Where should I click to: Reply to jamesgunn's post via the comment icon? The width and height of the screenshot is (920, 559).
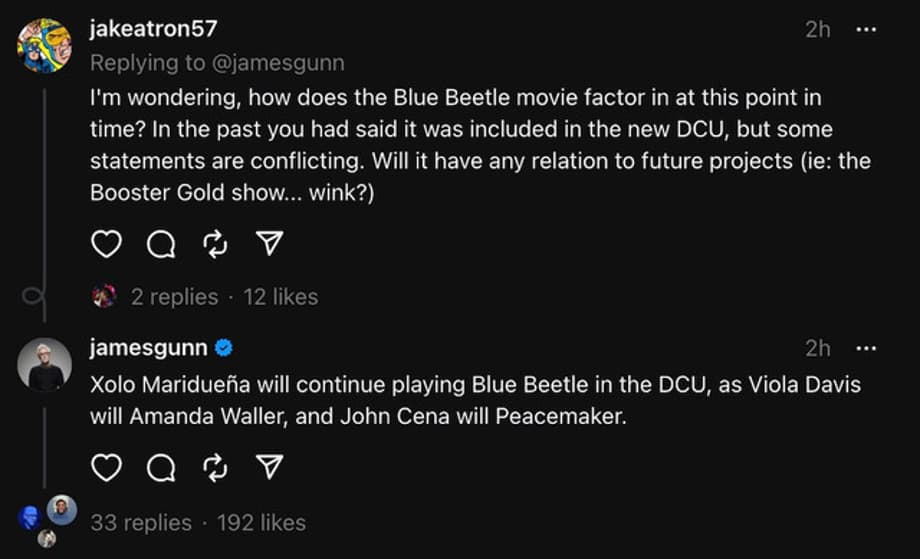pyautogui.click(x=160, y=468)
